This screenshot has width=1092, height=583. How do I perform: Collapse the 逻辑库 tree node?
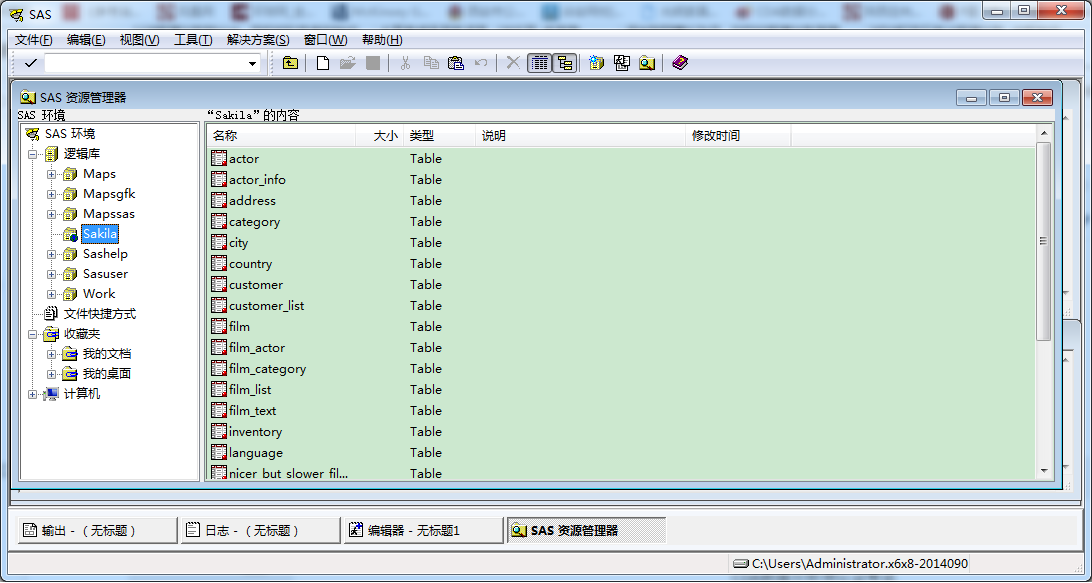[32, 155]
